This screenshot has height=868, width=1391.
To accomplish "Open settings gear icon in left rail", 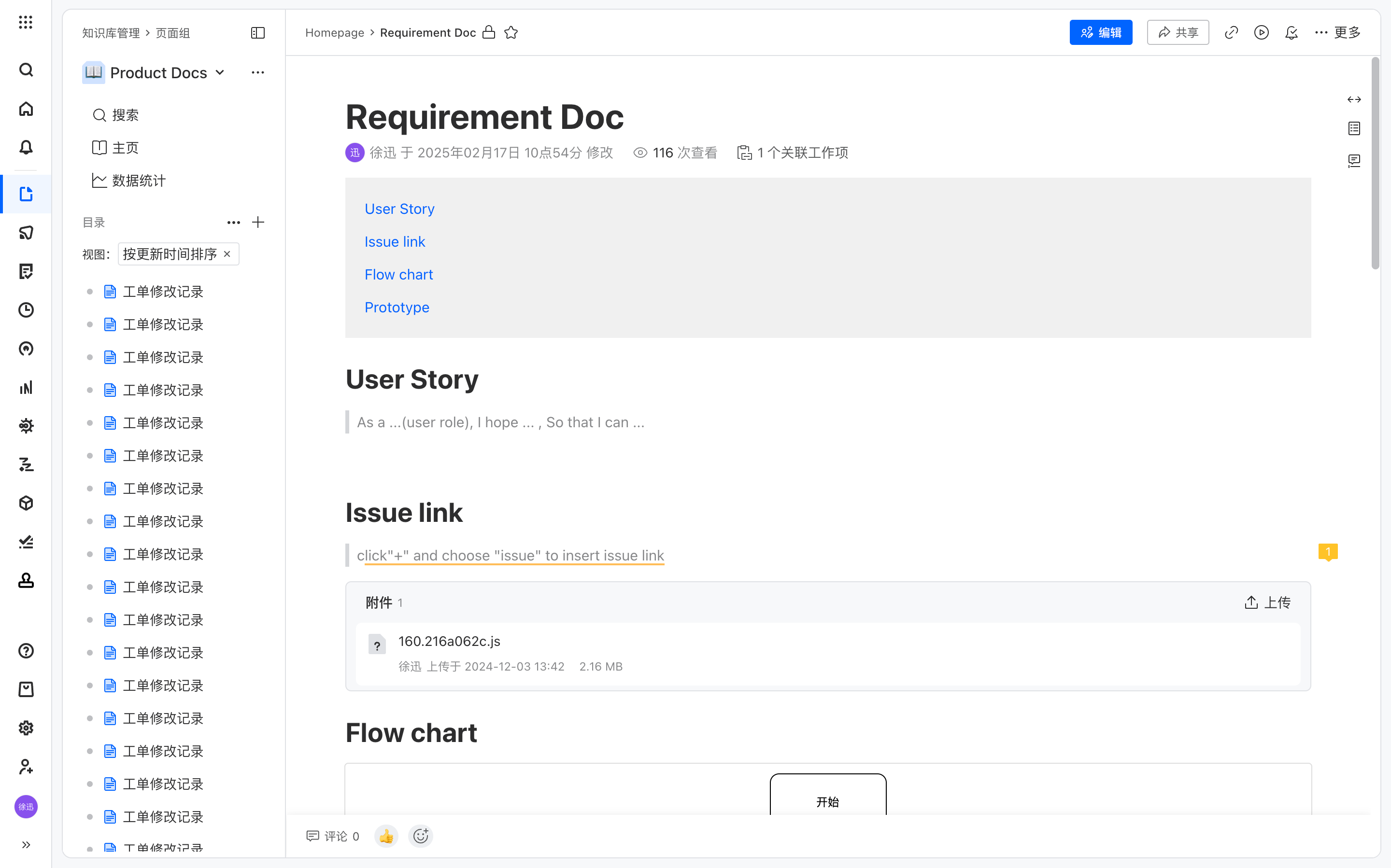I will (26, 728).
